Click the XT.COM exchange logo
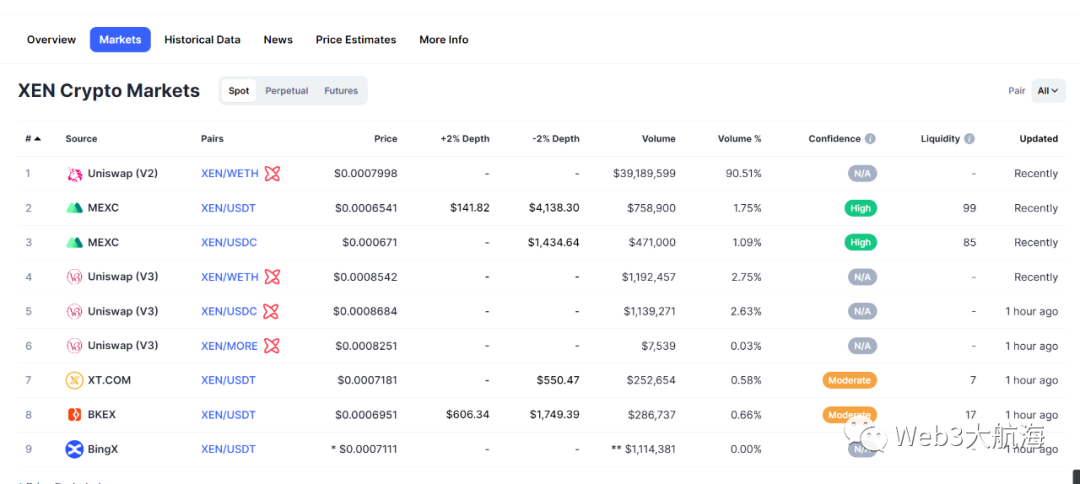 74,380
